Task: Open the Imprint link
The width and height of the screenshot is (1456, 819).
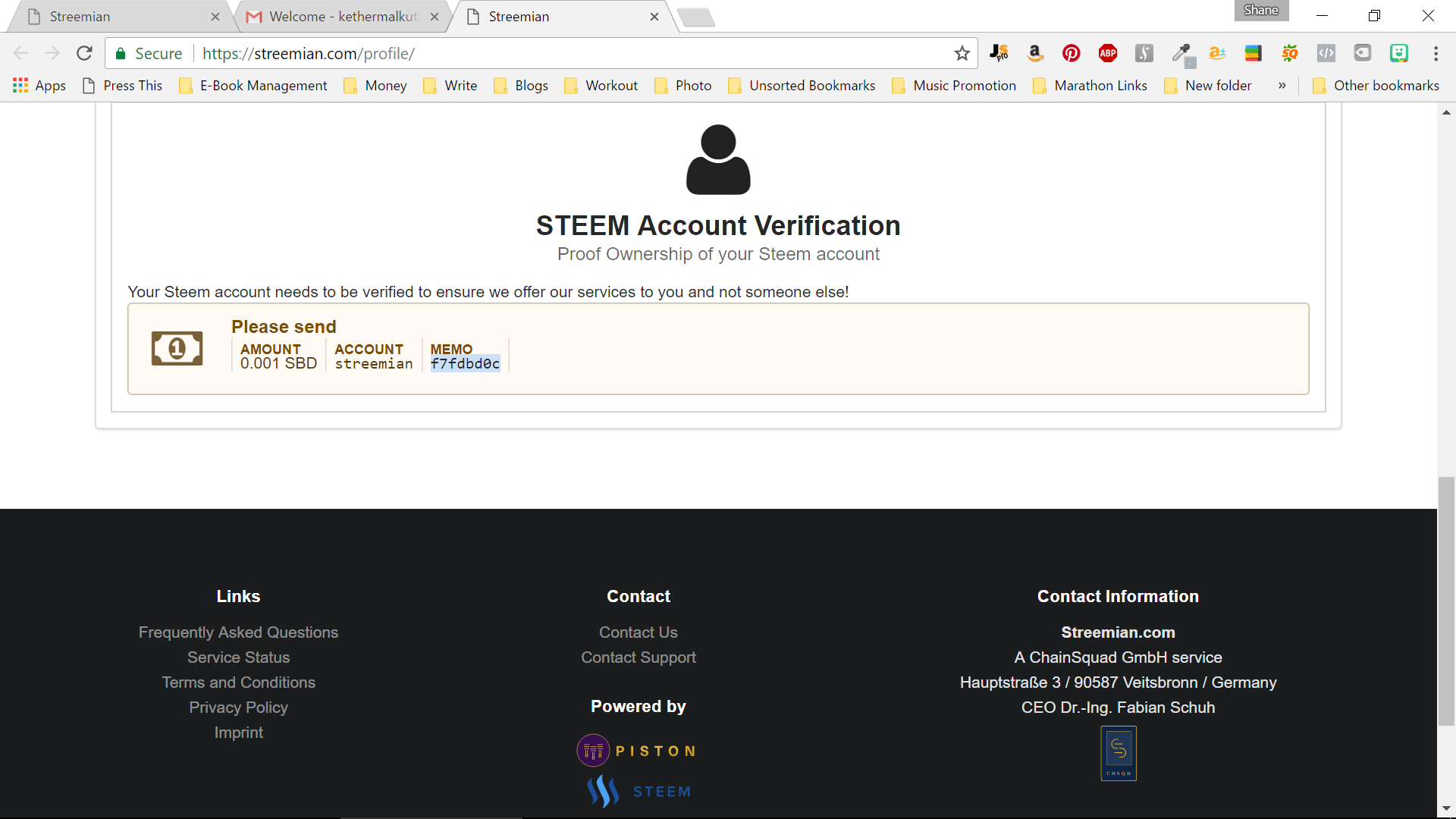Action: click(x=238, y=733)
